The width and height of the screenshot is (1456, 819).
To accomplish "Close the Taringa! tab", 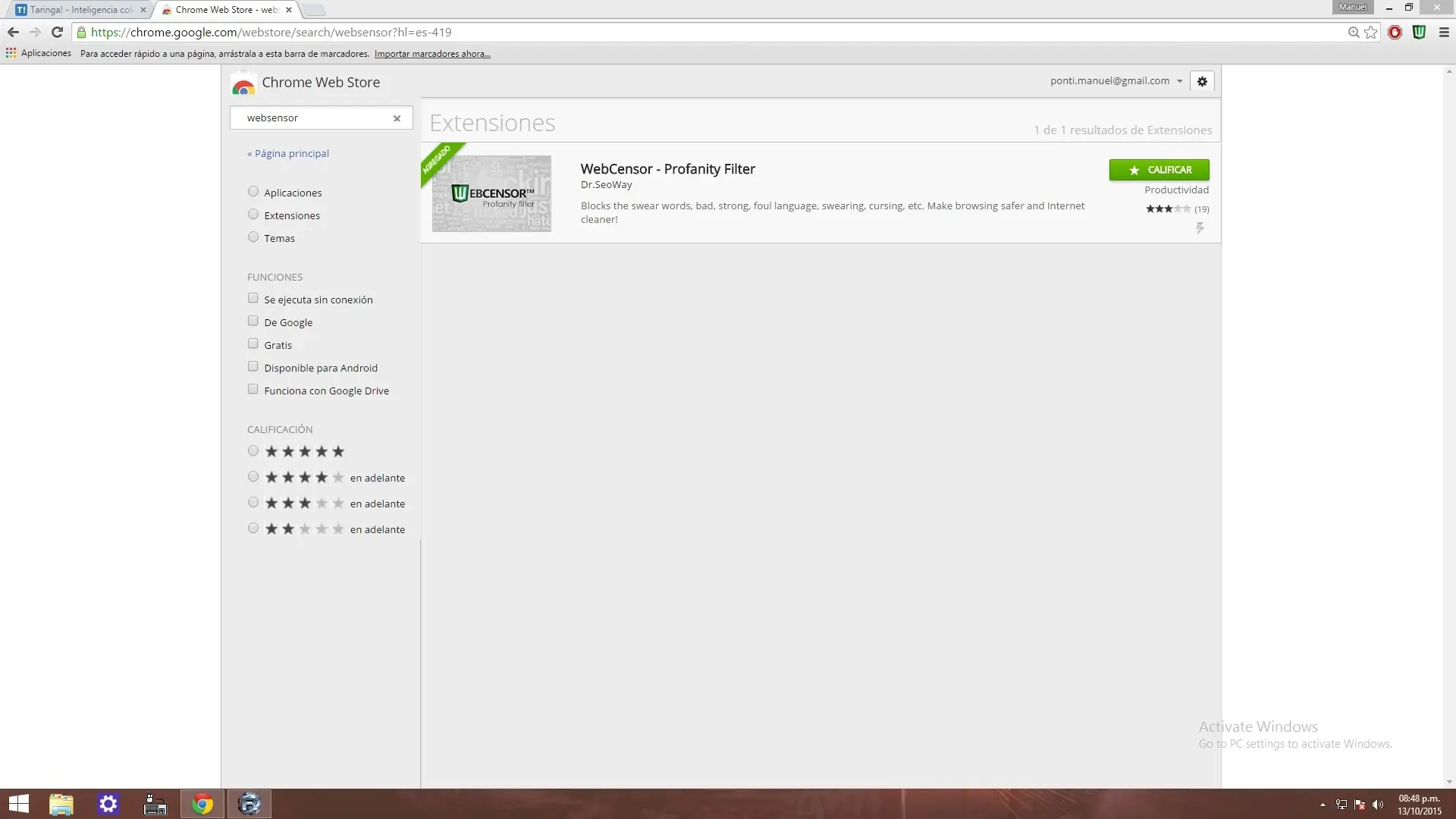I will (143, 10).
